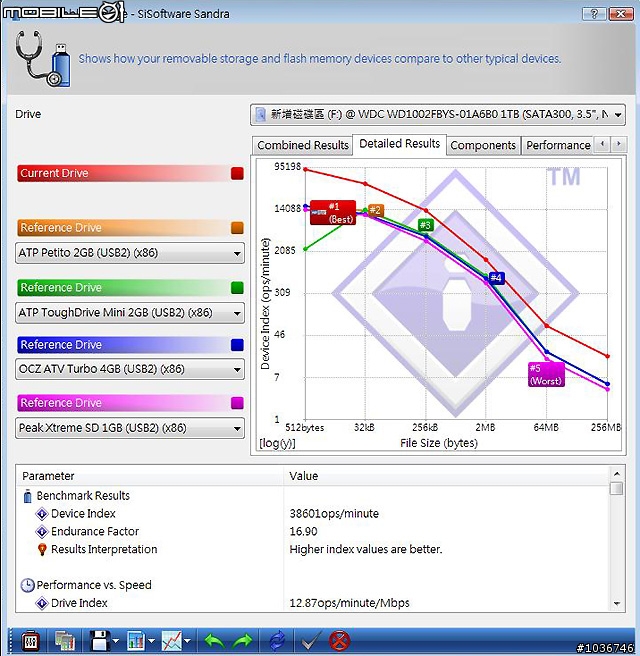The height and width of the screenshot is (656, 640).
Task: Select the Performance vs. Speed row
Action: [313, 585]
